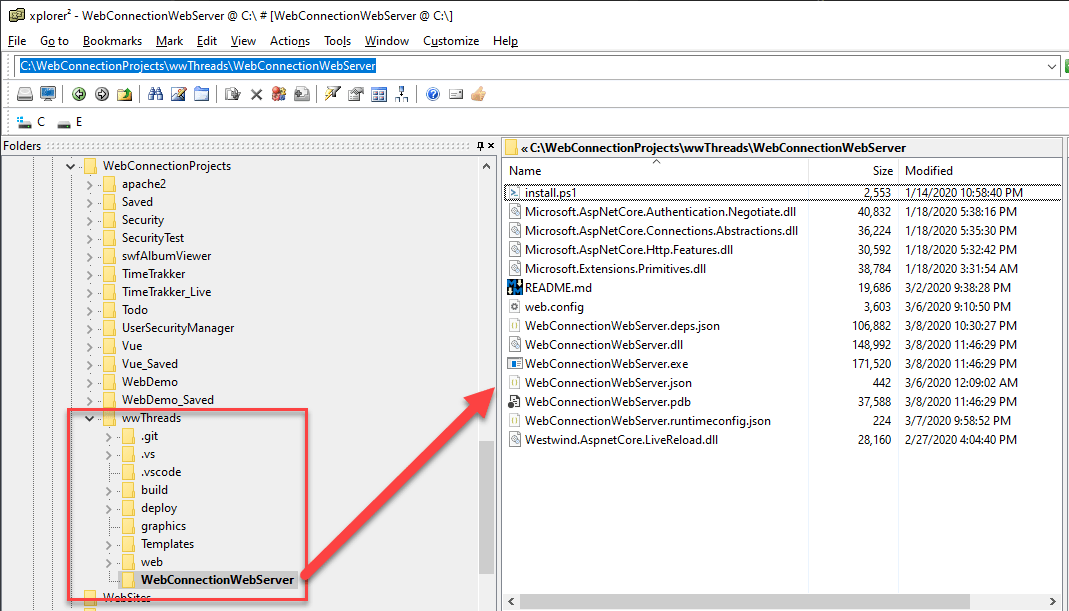Viewport: 1069px width, 611px height.
Task: Go forward with the arrow icon
Action: (102, 94)
